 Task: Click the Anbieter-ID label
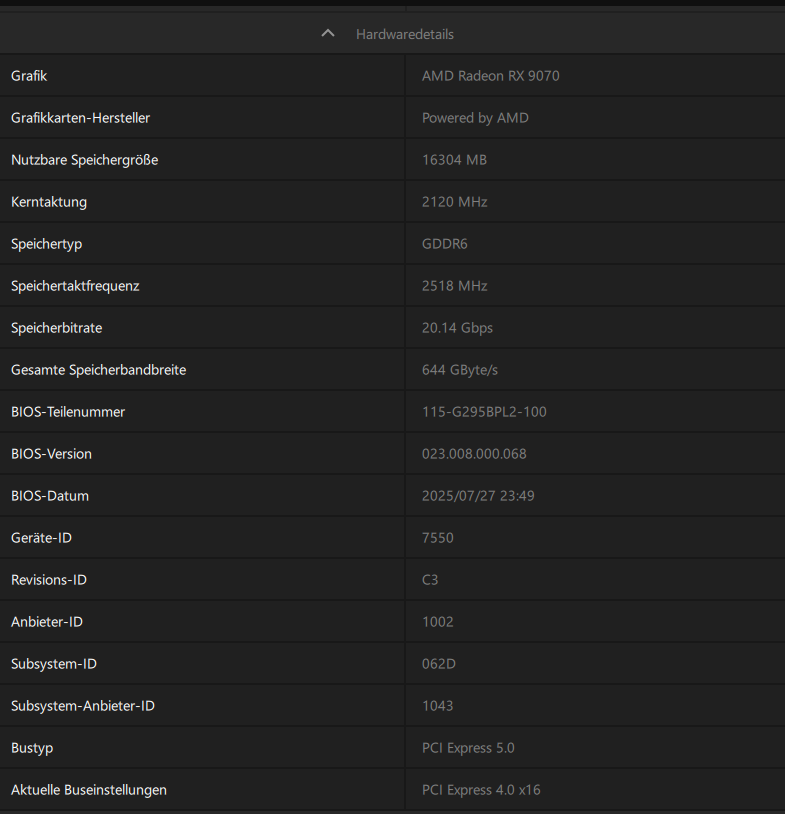tap(47, 622)
